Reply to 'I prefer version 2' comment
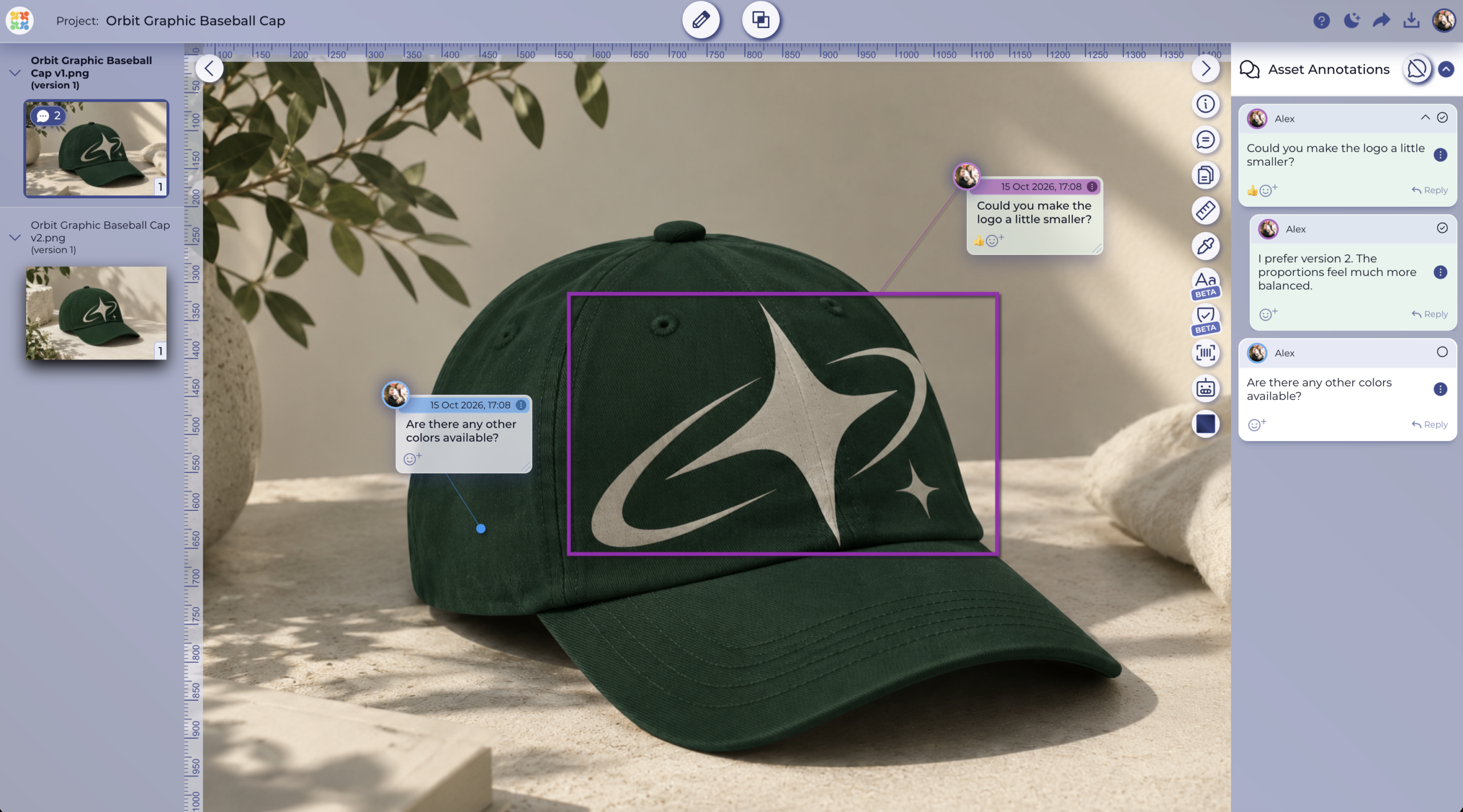Screen dimensions: 1463x812 (x=1429, y=314)
